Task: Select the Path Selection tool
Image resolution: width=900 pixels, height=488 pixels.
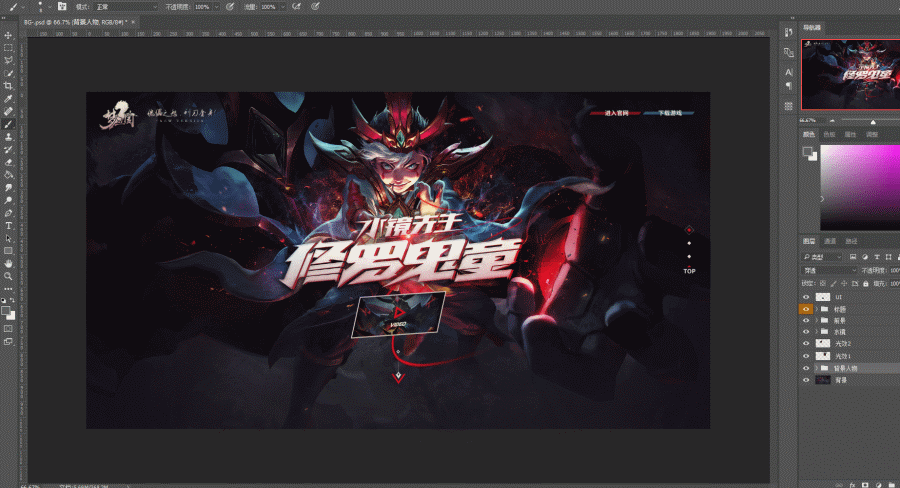Action: pyautogui.click(x=8, y=238)
